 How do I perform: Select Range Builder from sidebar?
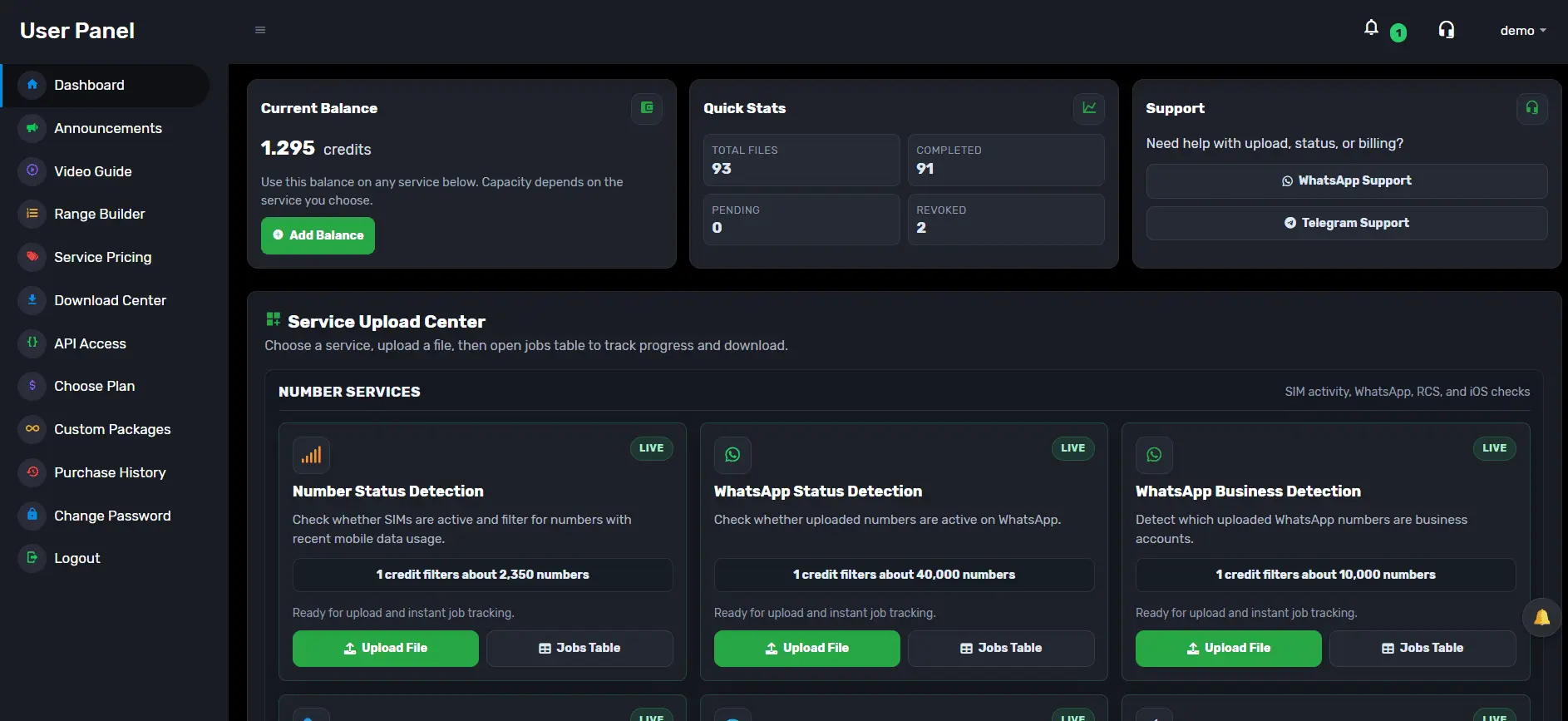(106, 214)
